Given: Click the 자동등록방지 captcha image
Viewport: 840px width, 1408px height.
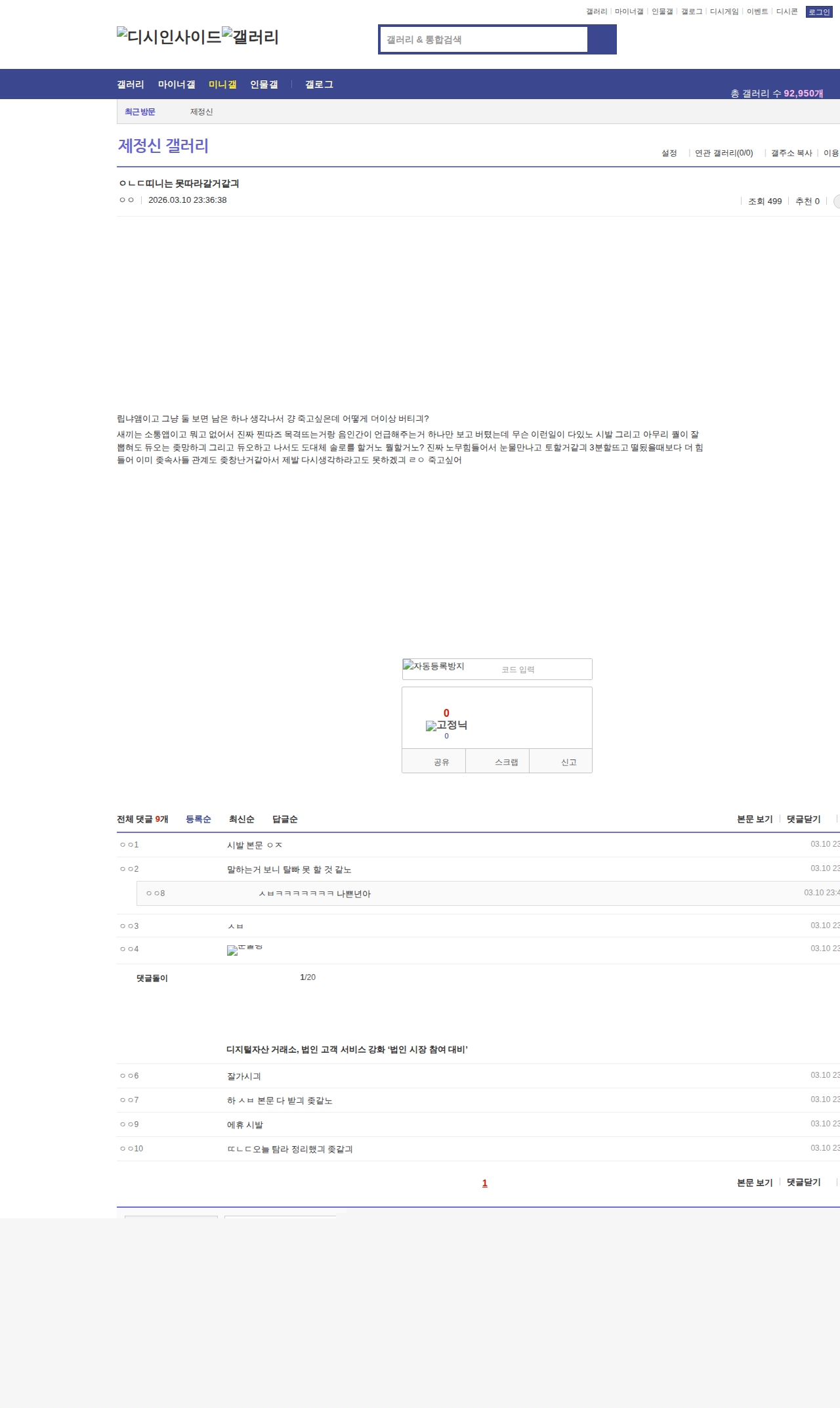Looking at the screenshot, I should coord(434,666).
